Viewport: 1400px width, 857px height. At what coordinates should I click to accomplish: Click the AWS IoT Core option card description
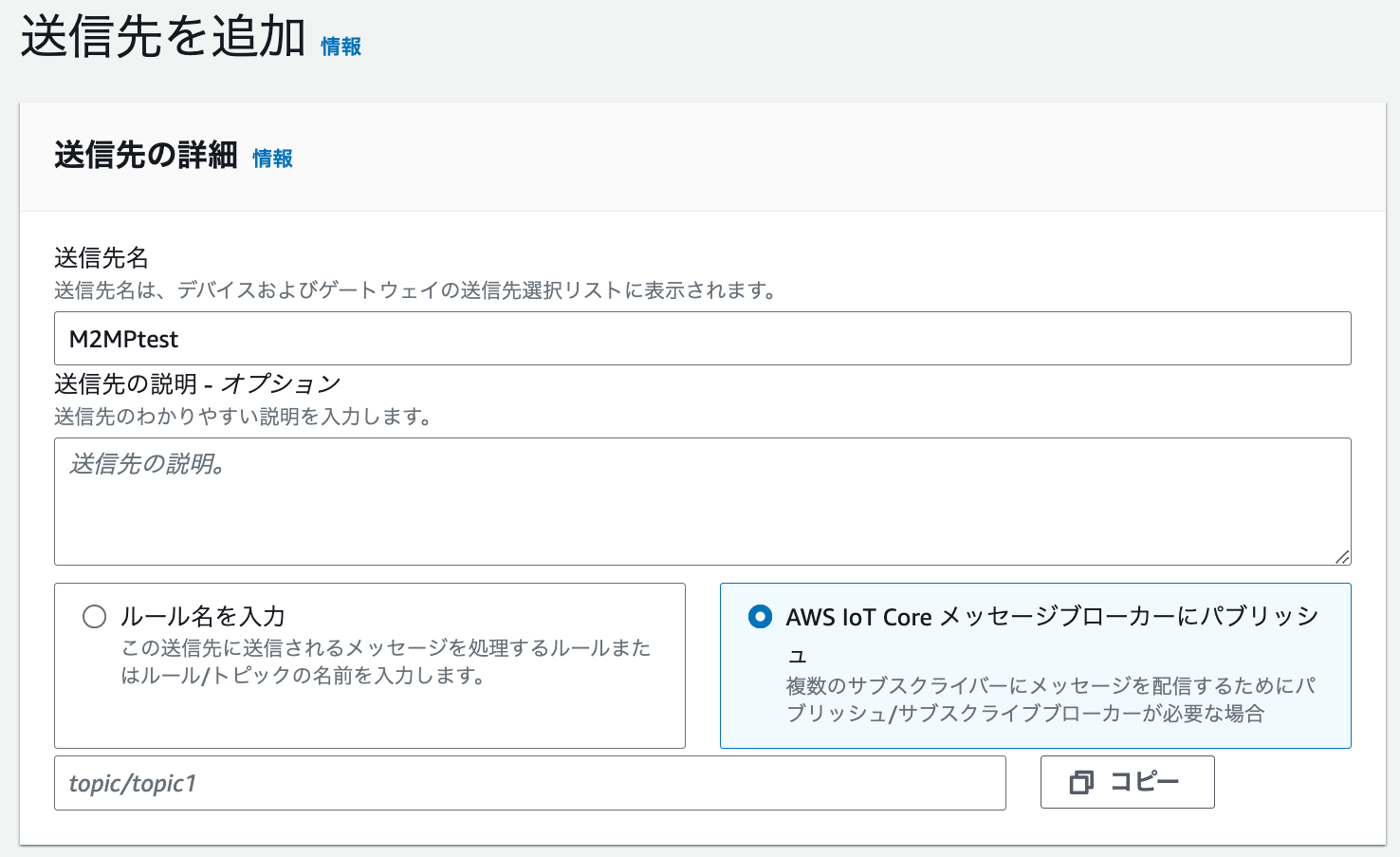coord(1051,699)
